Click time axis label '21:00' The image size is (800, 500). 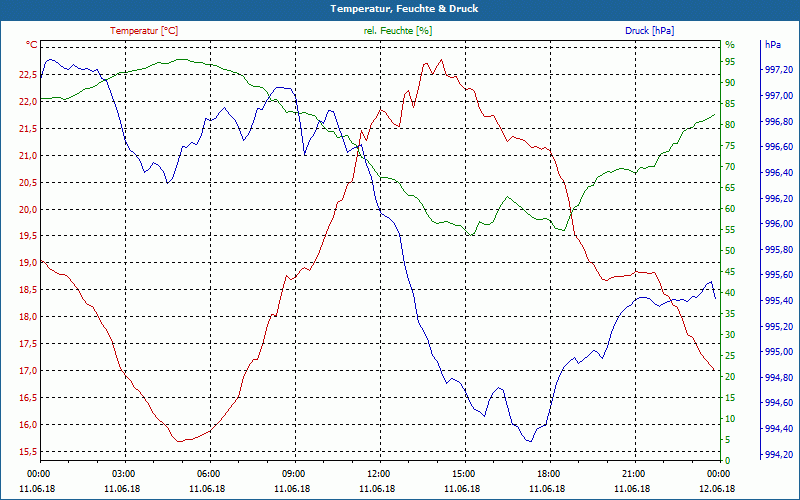coord(635,473)
